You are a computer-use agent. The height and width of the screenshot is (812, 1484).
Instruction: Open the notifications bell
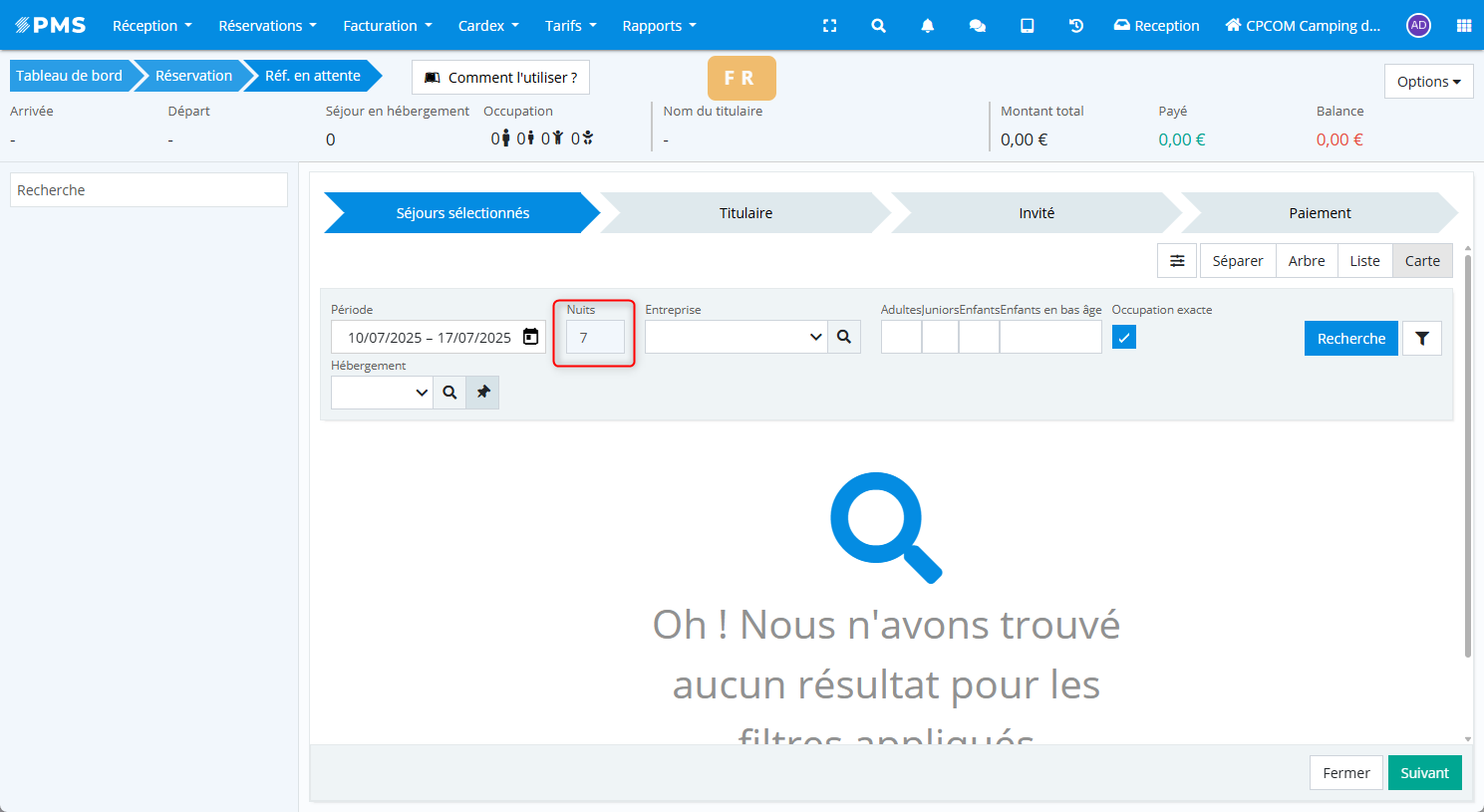(927, 26)
